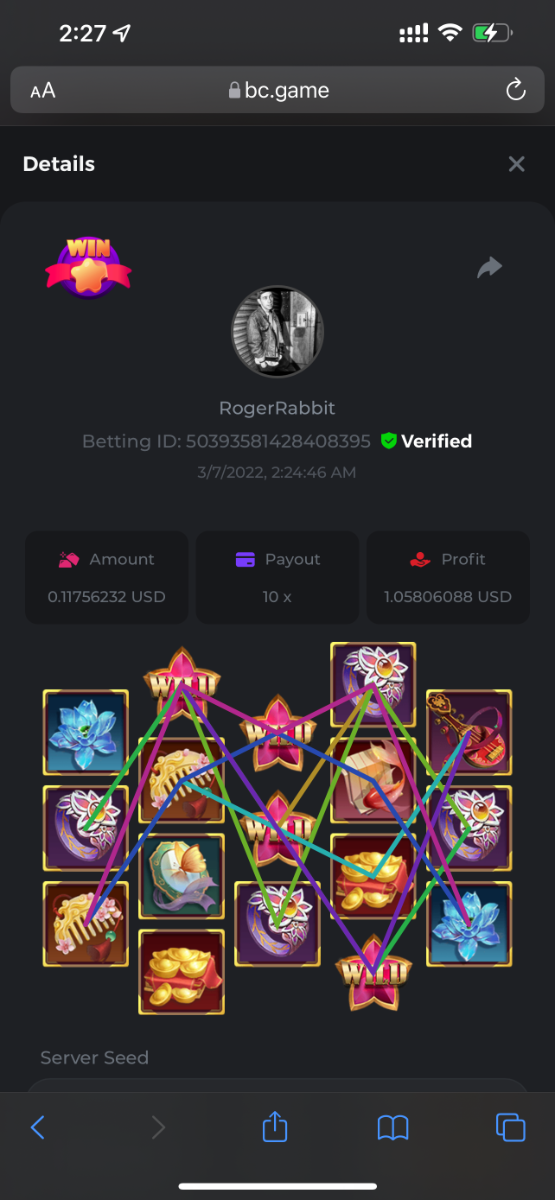Image resolution: width=555 pixels, height=1200 pixels.
Task: Tap the bc.game address bar
Action: pyautogui.click(x=277, y=91)
